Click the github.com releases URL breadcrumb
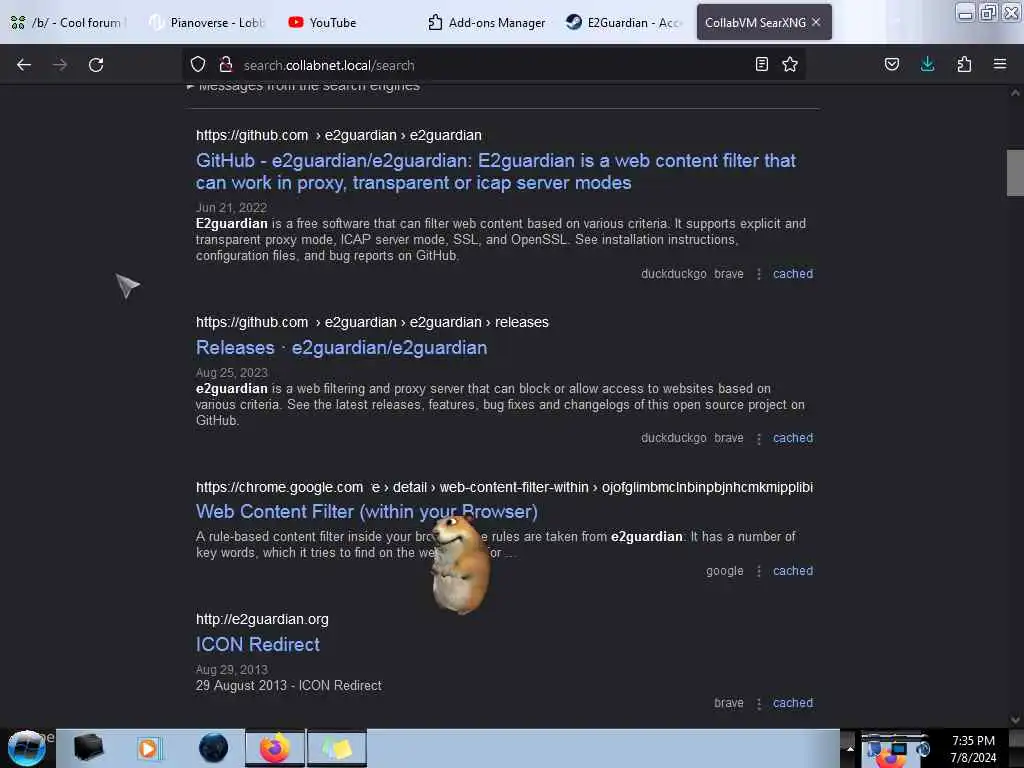 pyautogui.click(x=372, y=322)
